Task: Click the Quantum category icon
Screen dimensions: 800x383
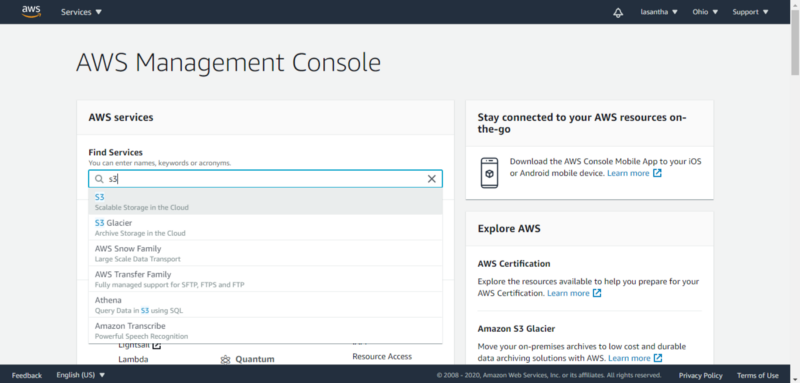Action: coord(225,360)
